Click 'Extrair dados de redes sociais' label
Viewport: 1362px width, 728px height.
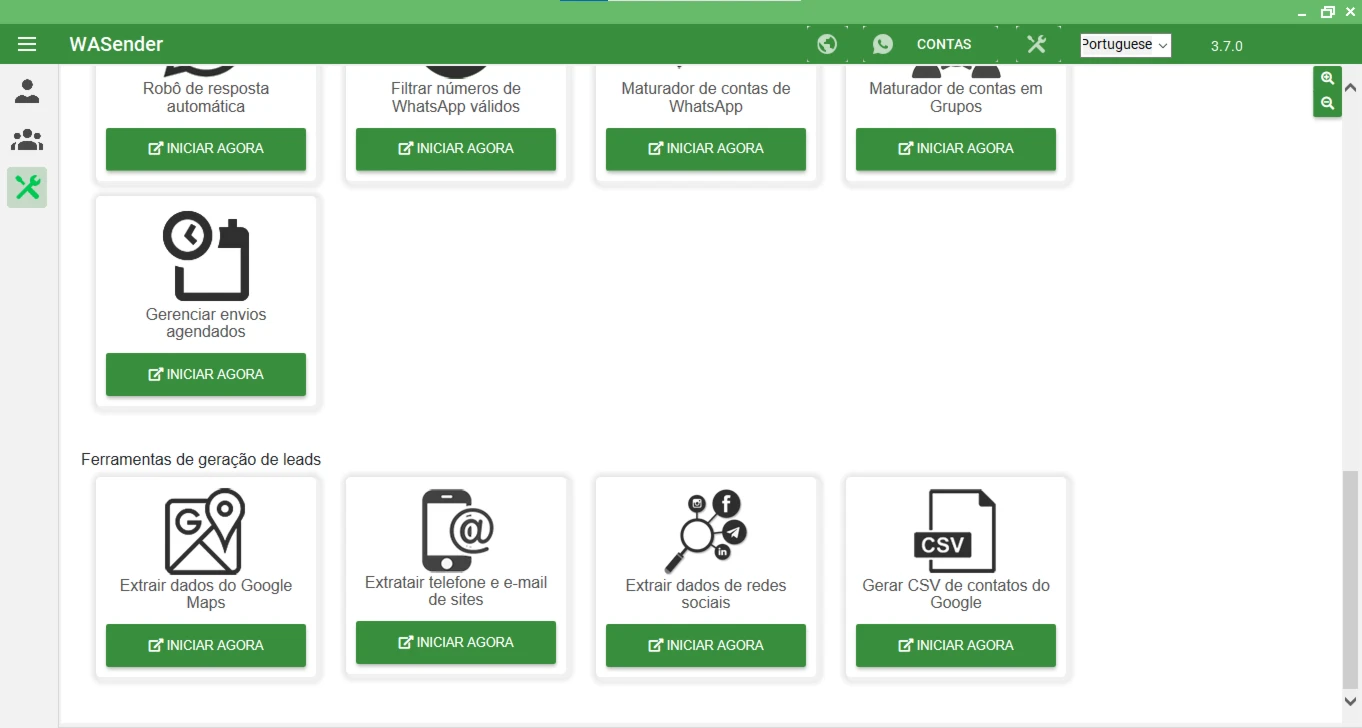pyautogui.click(x=706, y=594)
